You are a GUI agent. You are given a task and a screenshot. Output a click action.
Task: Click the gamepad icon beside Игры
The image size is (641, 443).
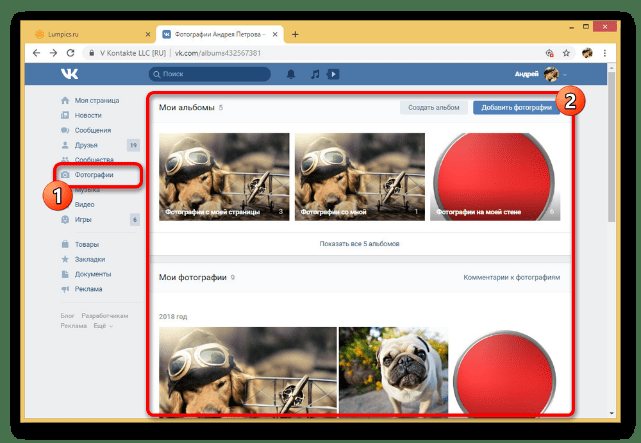(x=65, y=219)
